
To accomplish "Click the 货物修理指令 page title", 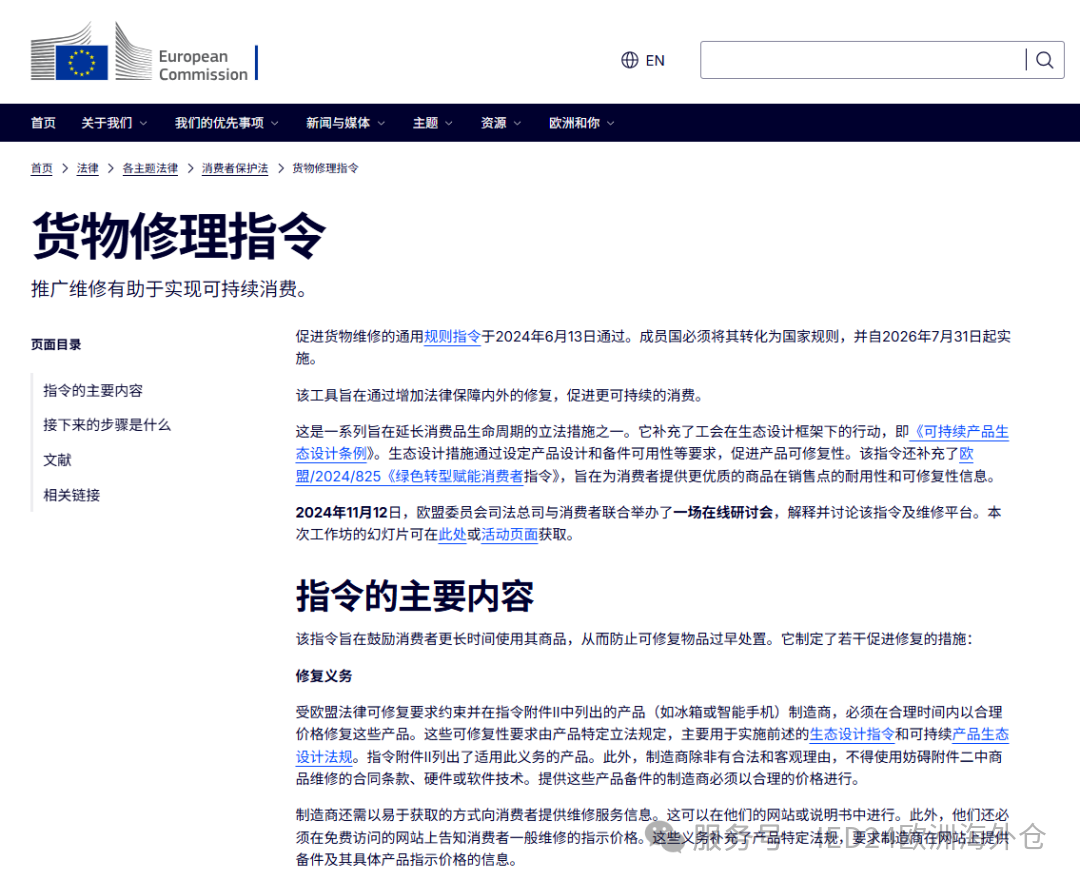I will (x=178, y=236).
